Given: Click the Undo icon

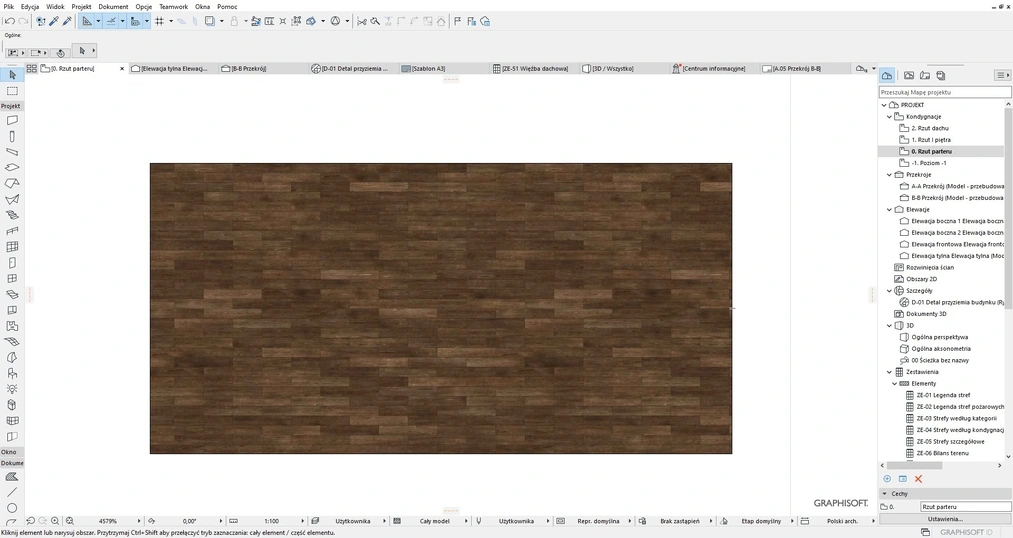Looking at the screenshot, I should tap(10, 21).
